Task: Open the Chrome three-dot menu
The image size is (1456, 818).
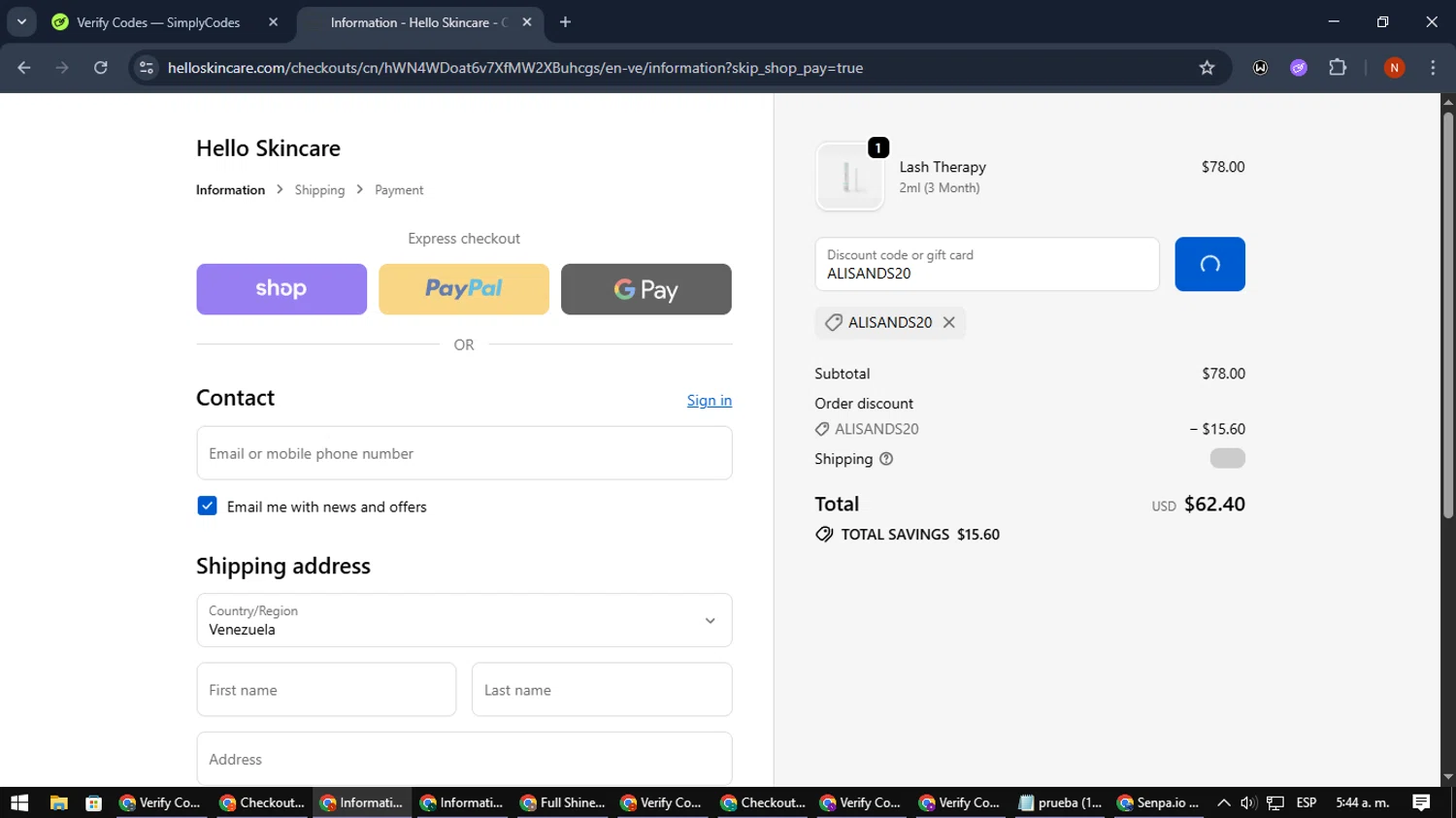Action: point(1433,68)
